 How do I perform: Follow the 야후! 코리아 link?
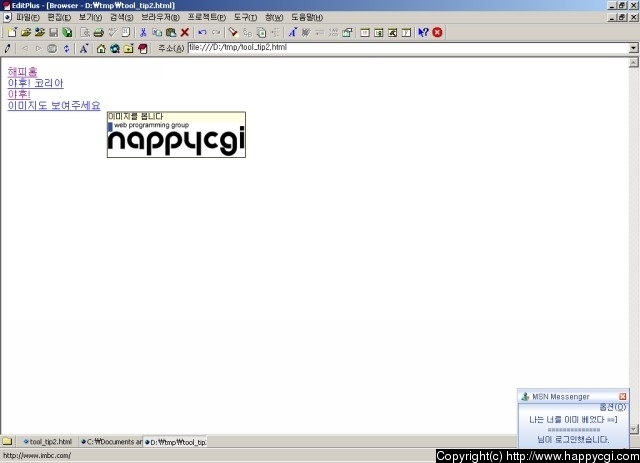pyautogui.click(x=36, y=83)
